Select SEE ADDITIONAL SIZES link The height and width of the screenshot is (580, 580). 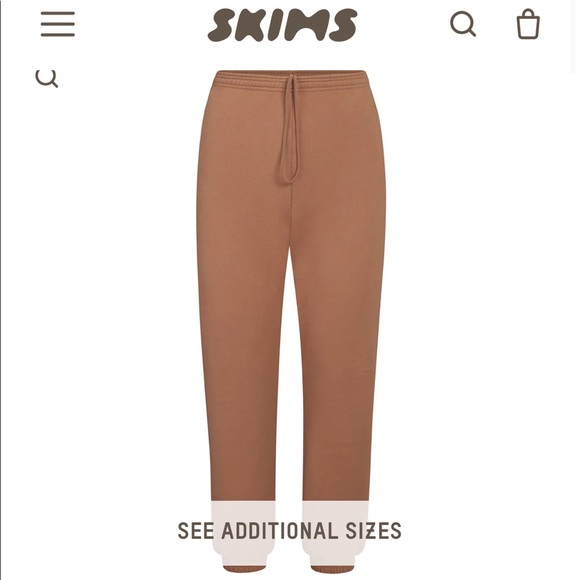click(x=289, y=531)
